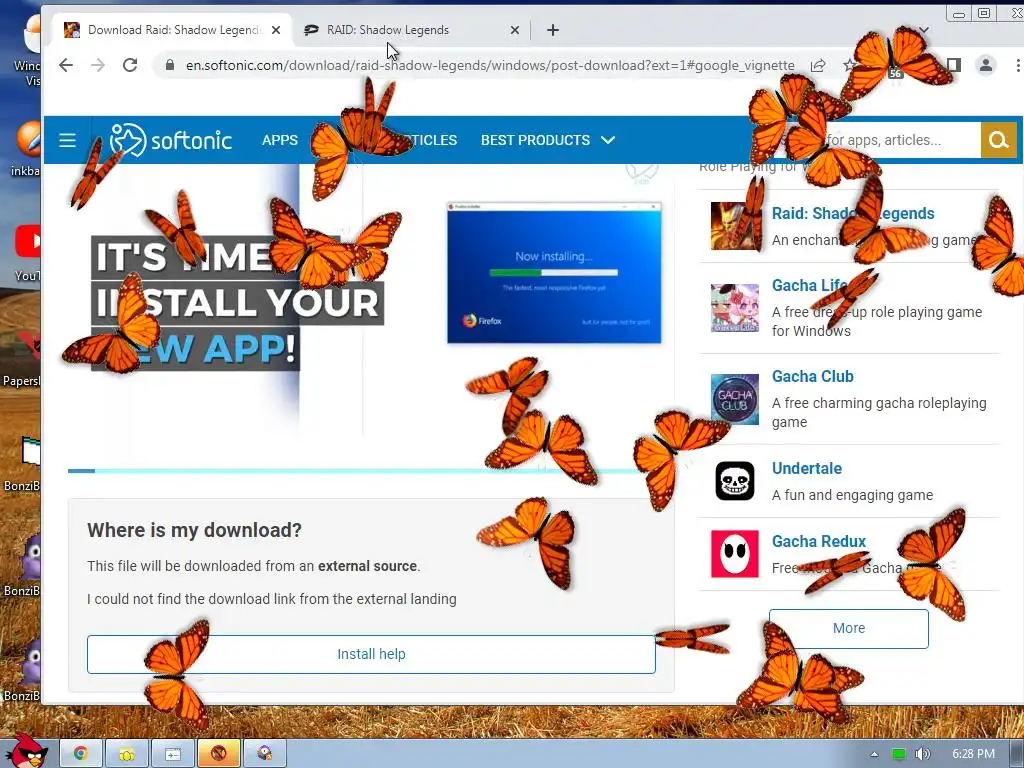1024x768 pixels.
Task: Share this page via the share icon
Action: point(818,65)
